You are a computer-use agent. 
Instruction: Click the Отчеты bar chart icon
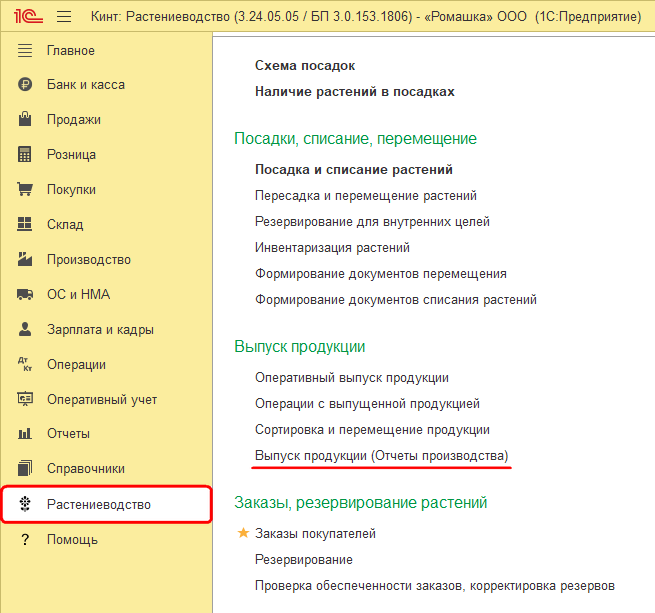point(25,433)
